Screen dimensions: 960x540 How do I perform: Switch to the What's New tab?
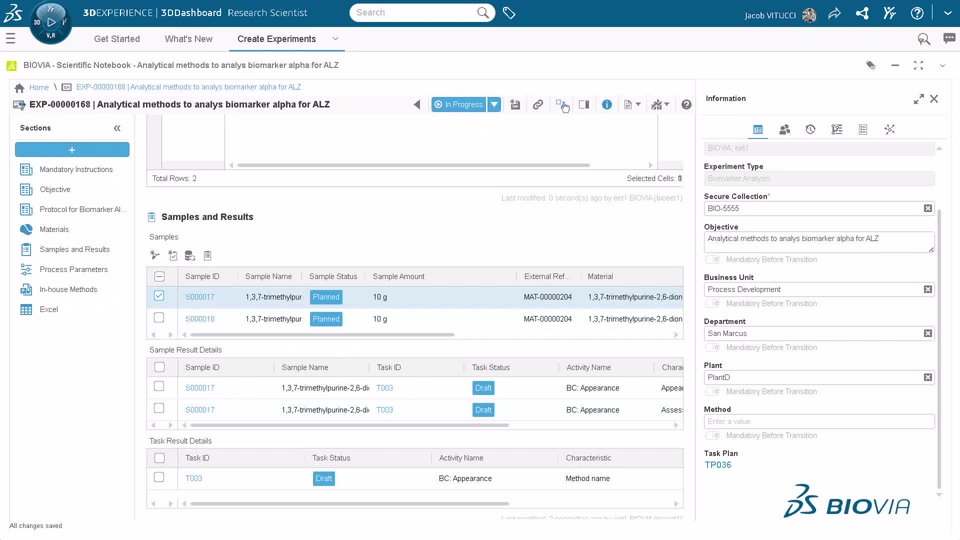tap(189, 39)
